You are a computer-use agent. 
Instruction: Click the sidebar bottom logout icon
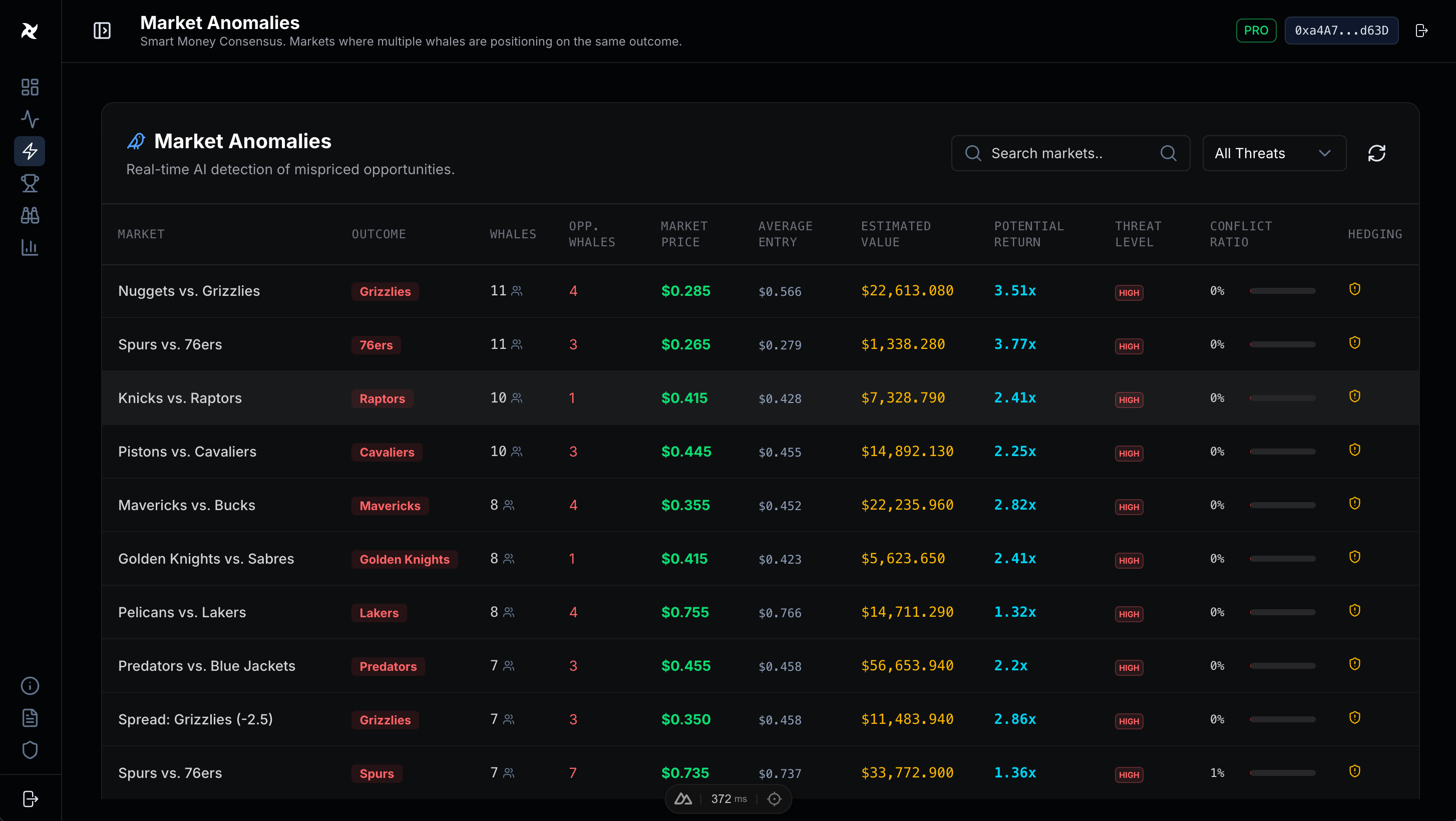pyautogui.click(x=30, y=799)
